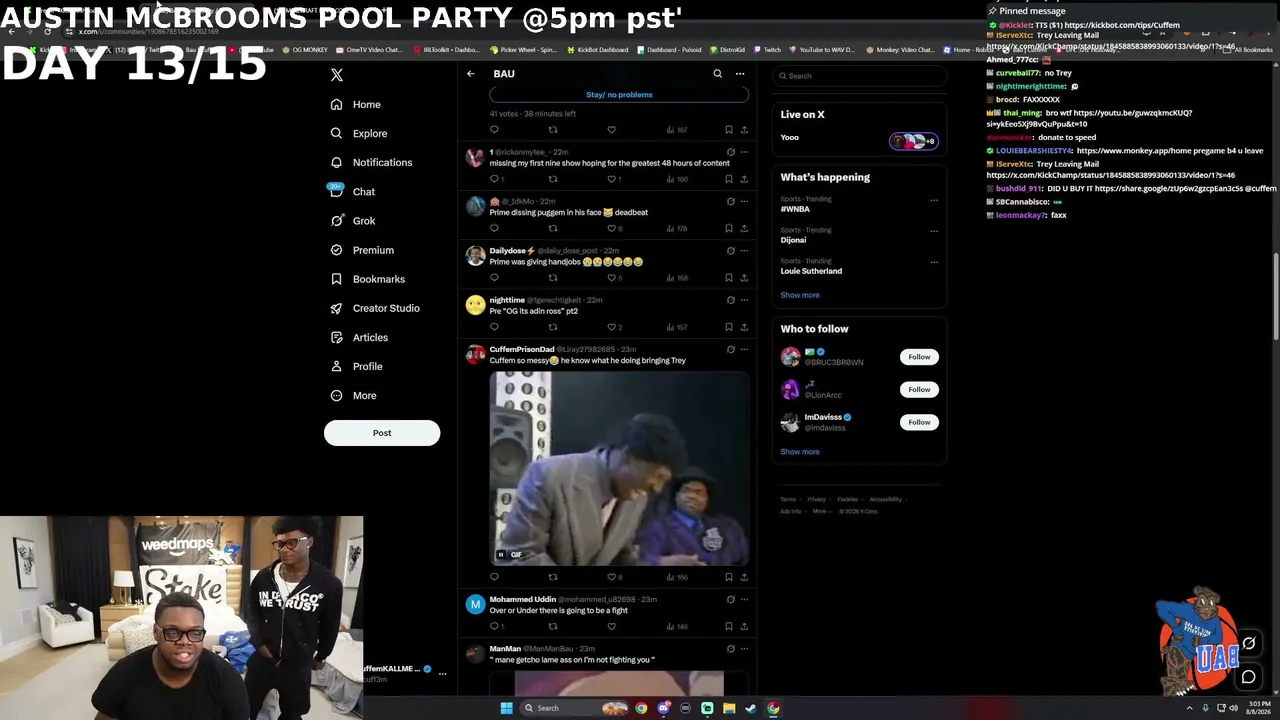Viewport: 1280px width, 720px height.
Task: Open Steam from the taskbar
Action: point(751,708)
